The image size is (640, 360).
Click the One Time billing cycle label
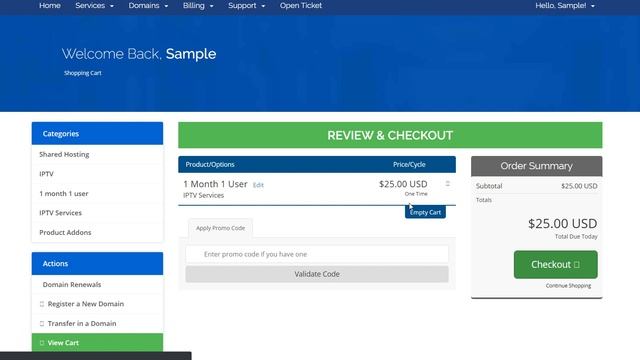coord(416,194)
